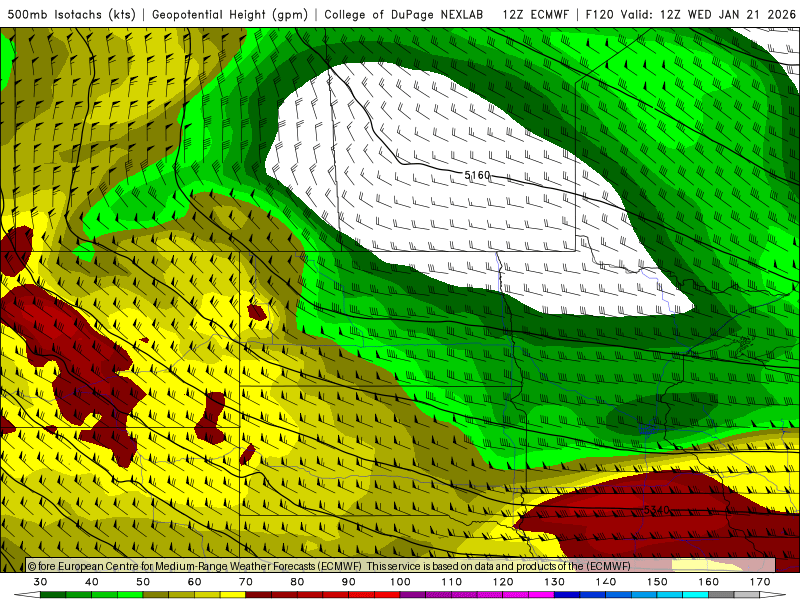The width and height of the screenshot is (800, 600).
Task: Click the 100 tick label on the scale
Action: coord(400,582)
